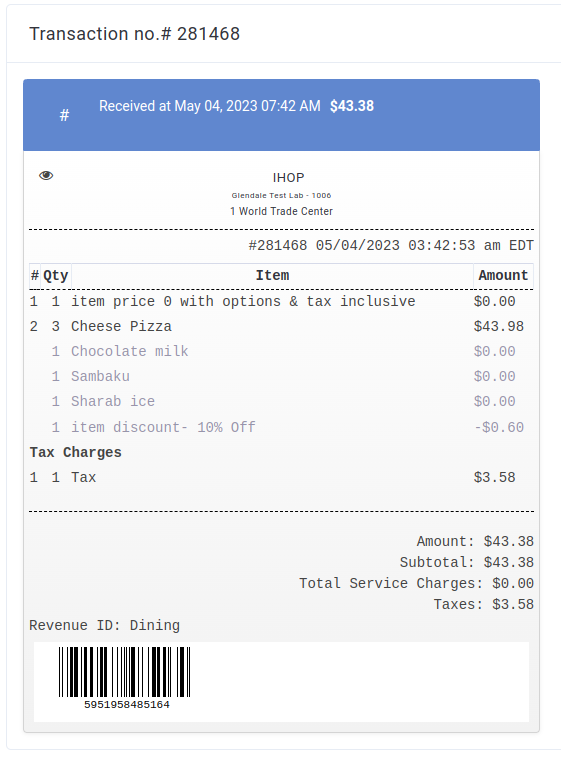Click the Qty column header
This screenshot has height=758, width=561.
pyautogui.click(x=56, y=276)
